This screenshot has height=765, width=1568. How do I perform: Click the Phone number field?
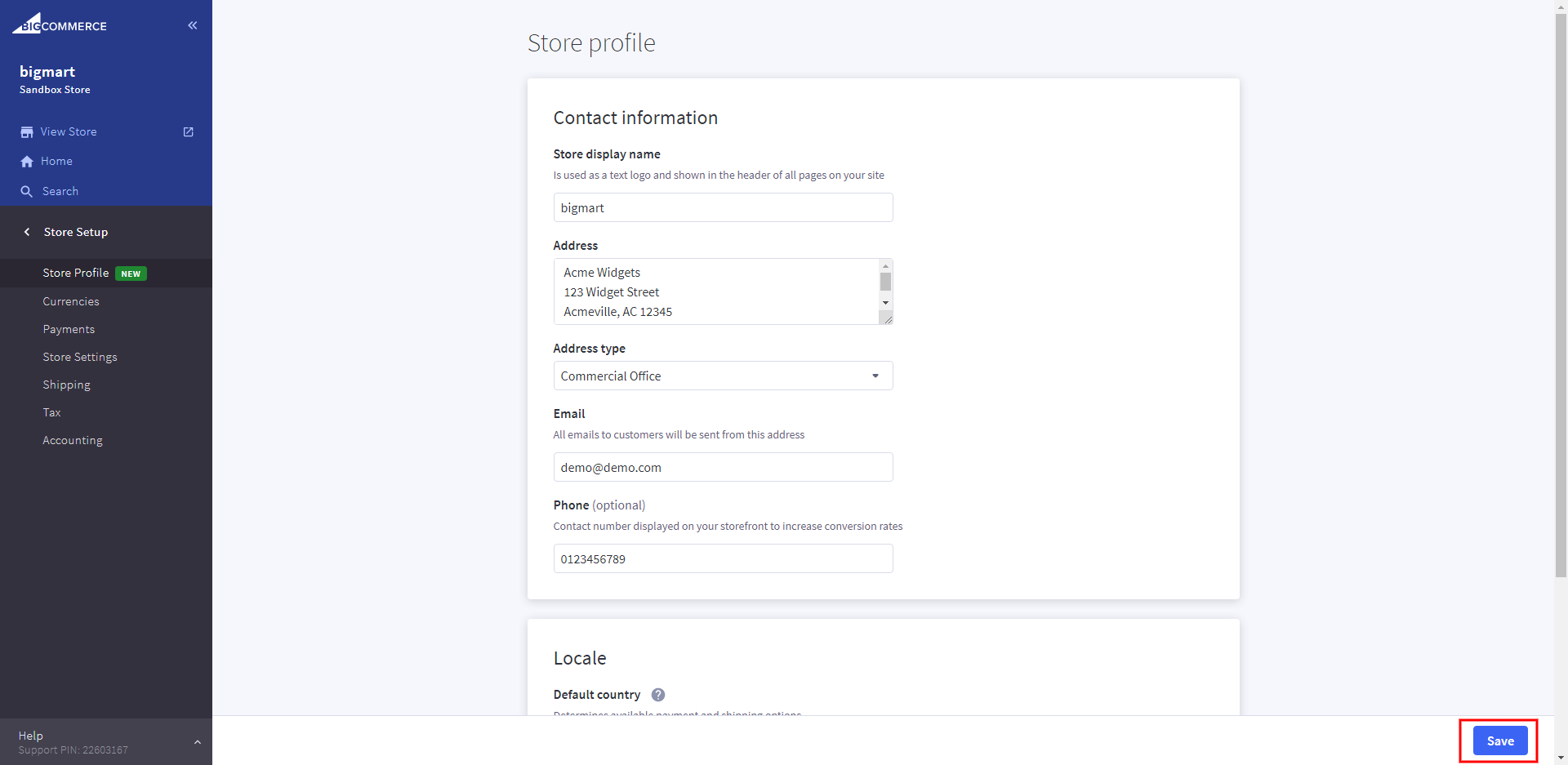pos(723,559)
